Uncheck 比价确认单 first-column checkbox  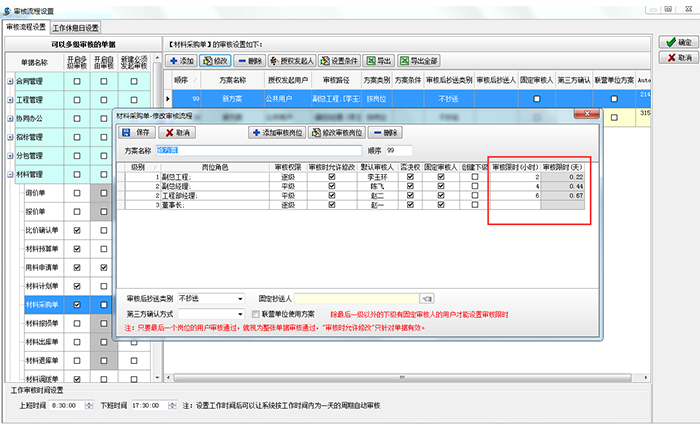[76, 231]
